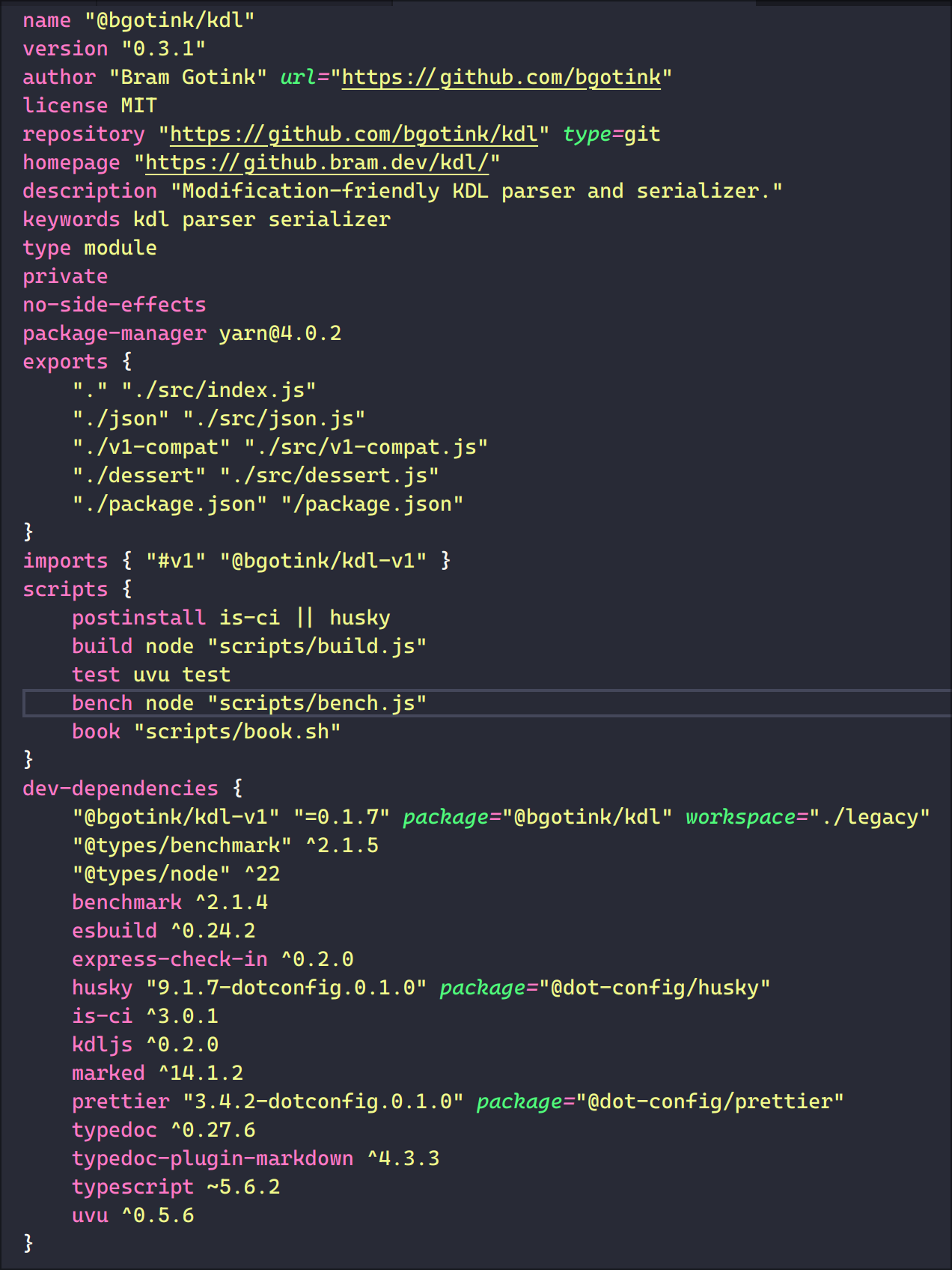Click the "esbuild" dependency name

point(115,931)
